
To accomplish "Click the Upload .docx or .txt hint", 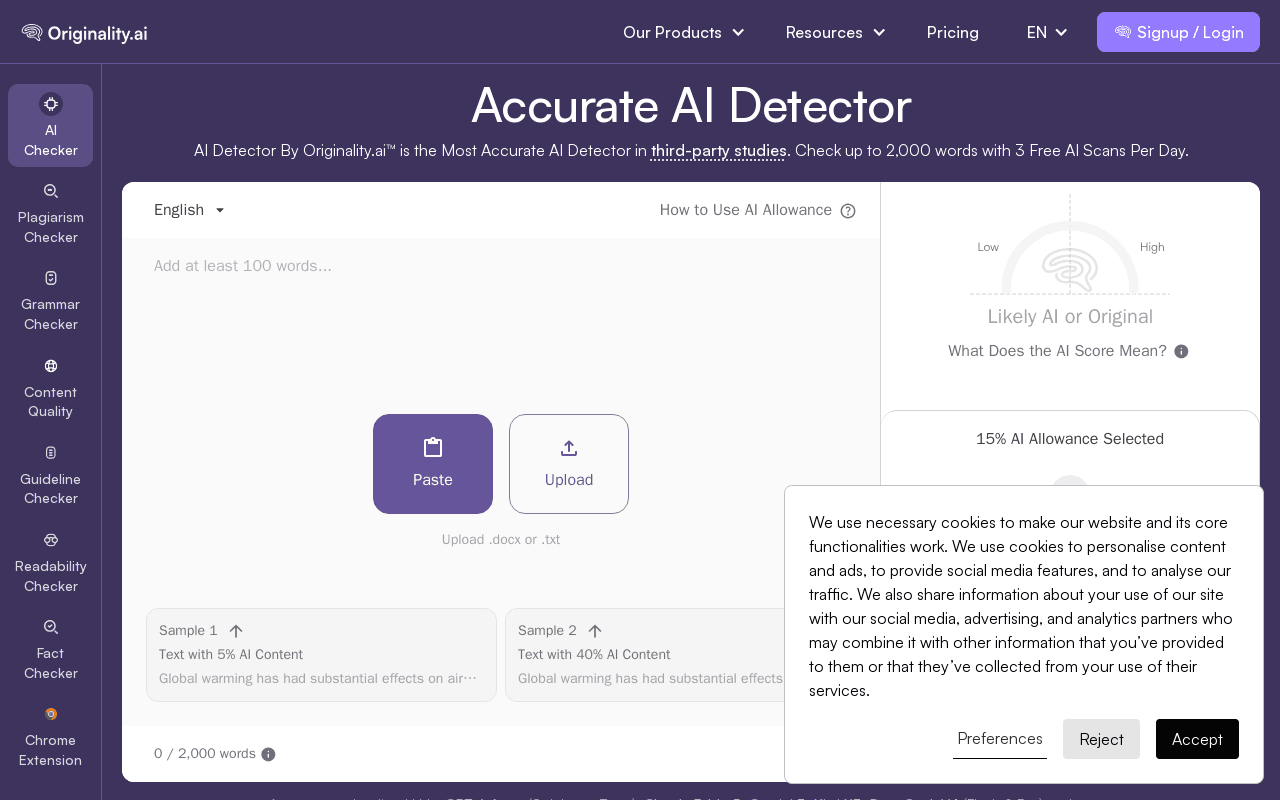I will coord(501,540).
